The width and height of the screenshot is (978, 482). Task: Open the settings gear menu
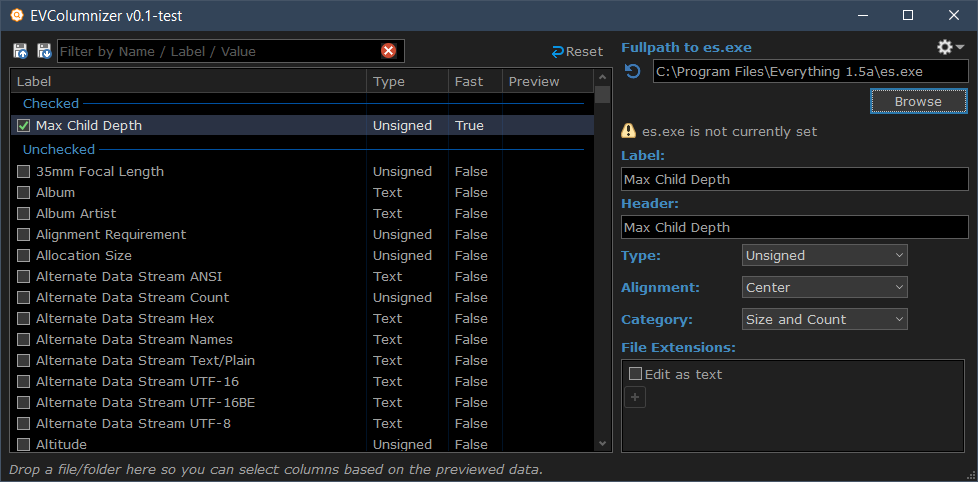click(x=949, y=47)
